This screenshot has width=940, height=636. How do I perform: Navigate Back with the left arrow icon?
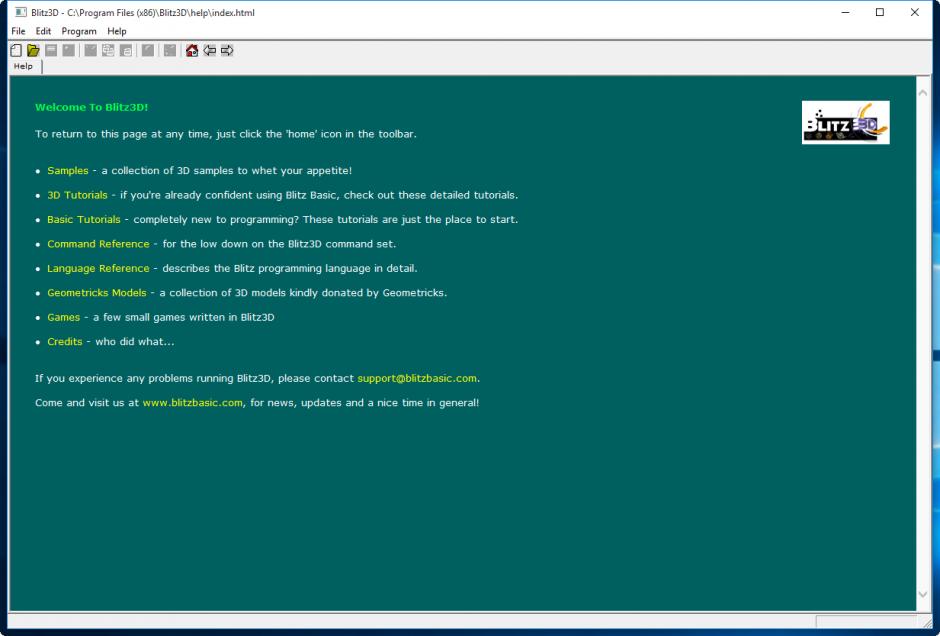pos(209,50)
